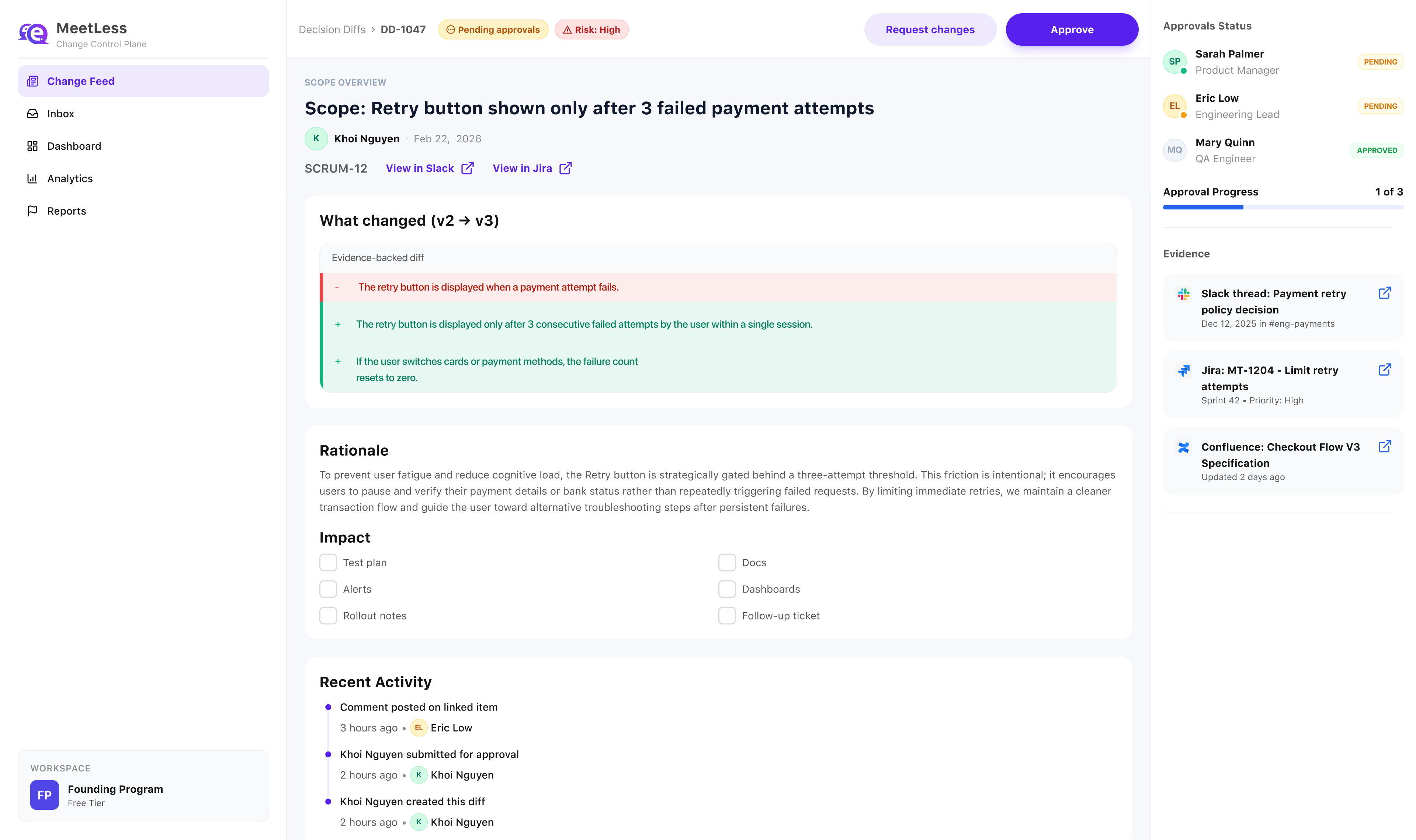This screenshot has width=1416, height=840.
Task: Tick the Follow-up ticket checkbox
Action: pyautogui.click(x=727, y=616)
